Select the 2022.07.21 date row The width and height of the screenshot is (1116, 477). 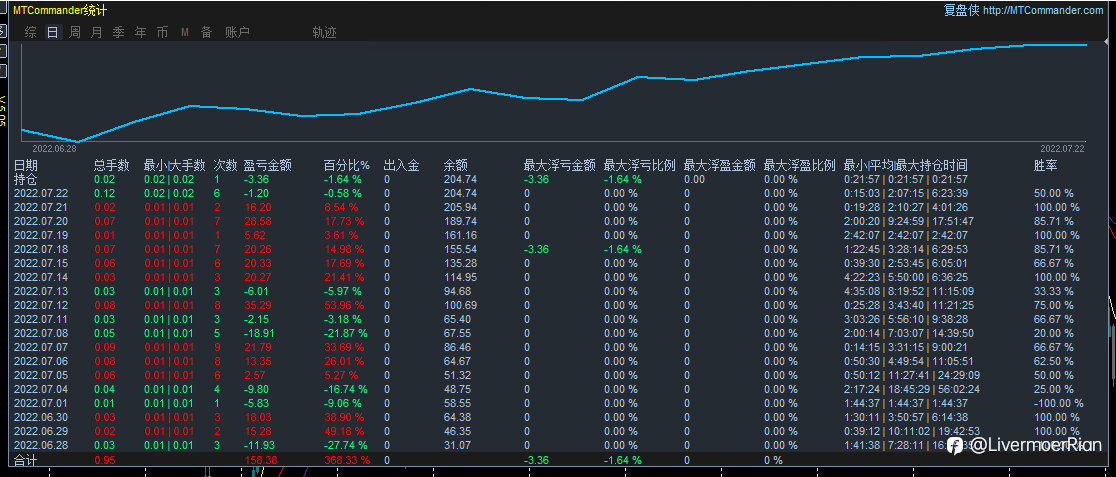(x=41, y=207)
